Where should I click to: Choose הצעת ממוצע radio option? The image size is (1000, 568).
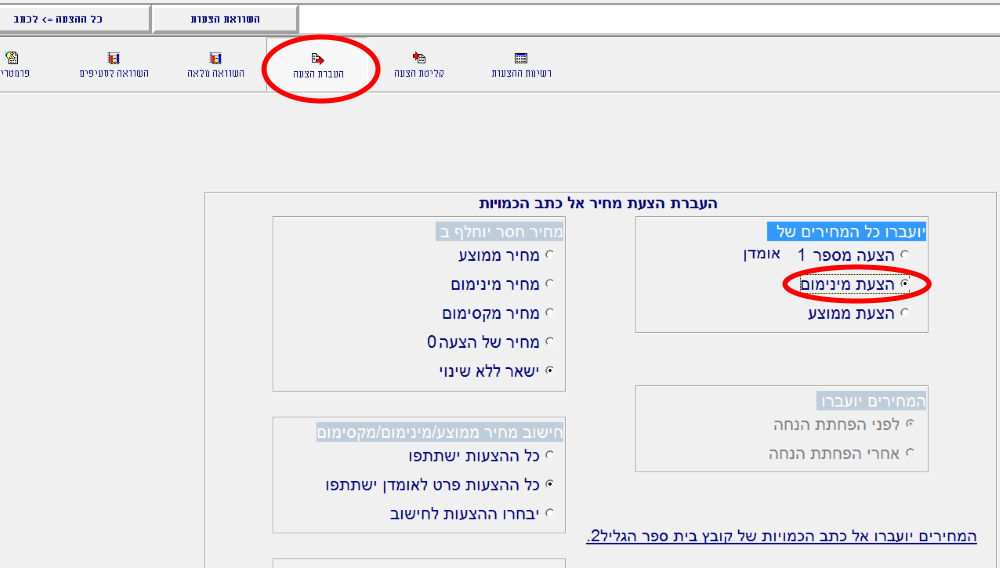point(906,314)
